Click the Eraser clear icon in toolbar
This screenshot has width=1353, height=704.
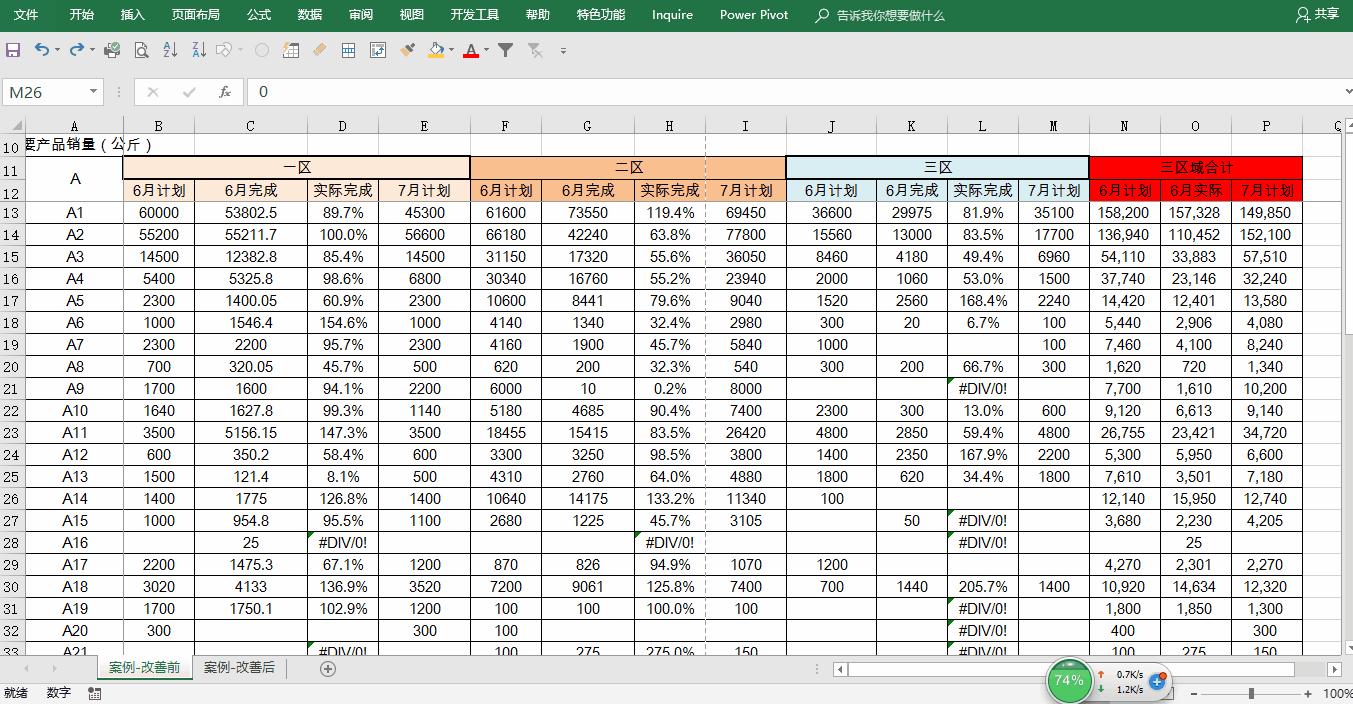[x=320, y=50]
